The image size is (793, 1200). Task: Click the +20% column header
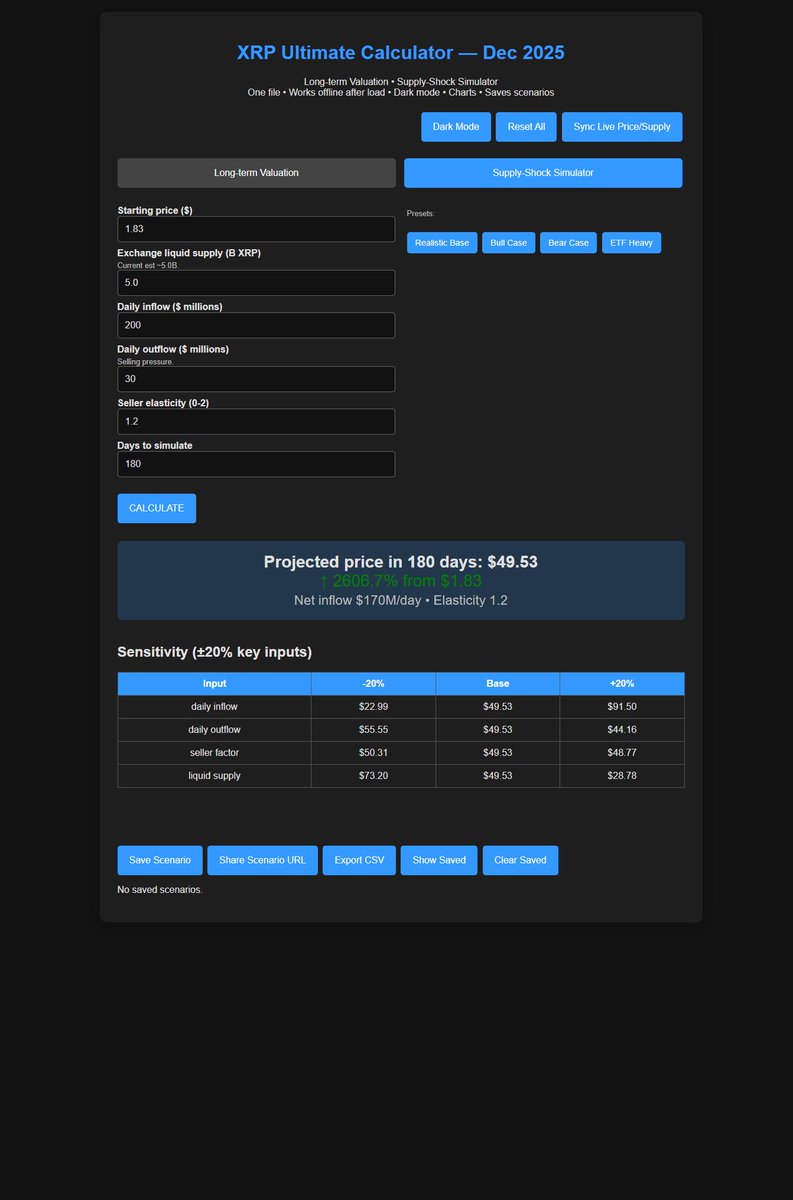[622, 684]
